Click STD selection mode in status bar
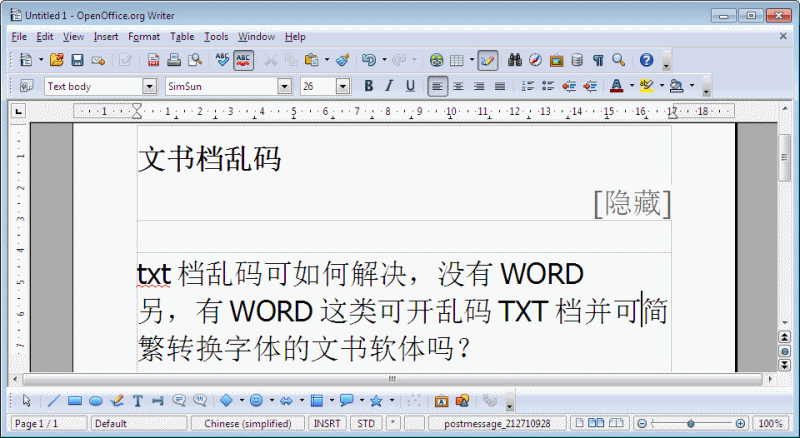Image resolution: width=800 pixels, height=438 pixels. pyautogui.click(x=366, y=424)
